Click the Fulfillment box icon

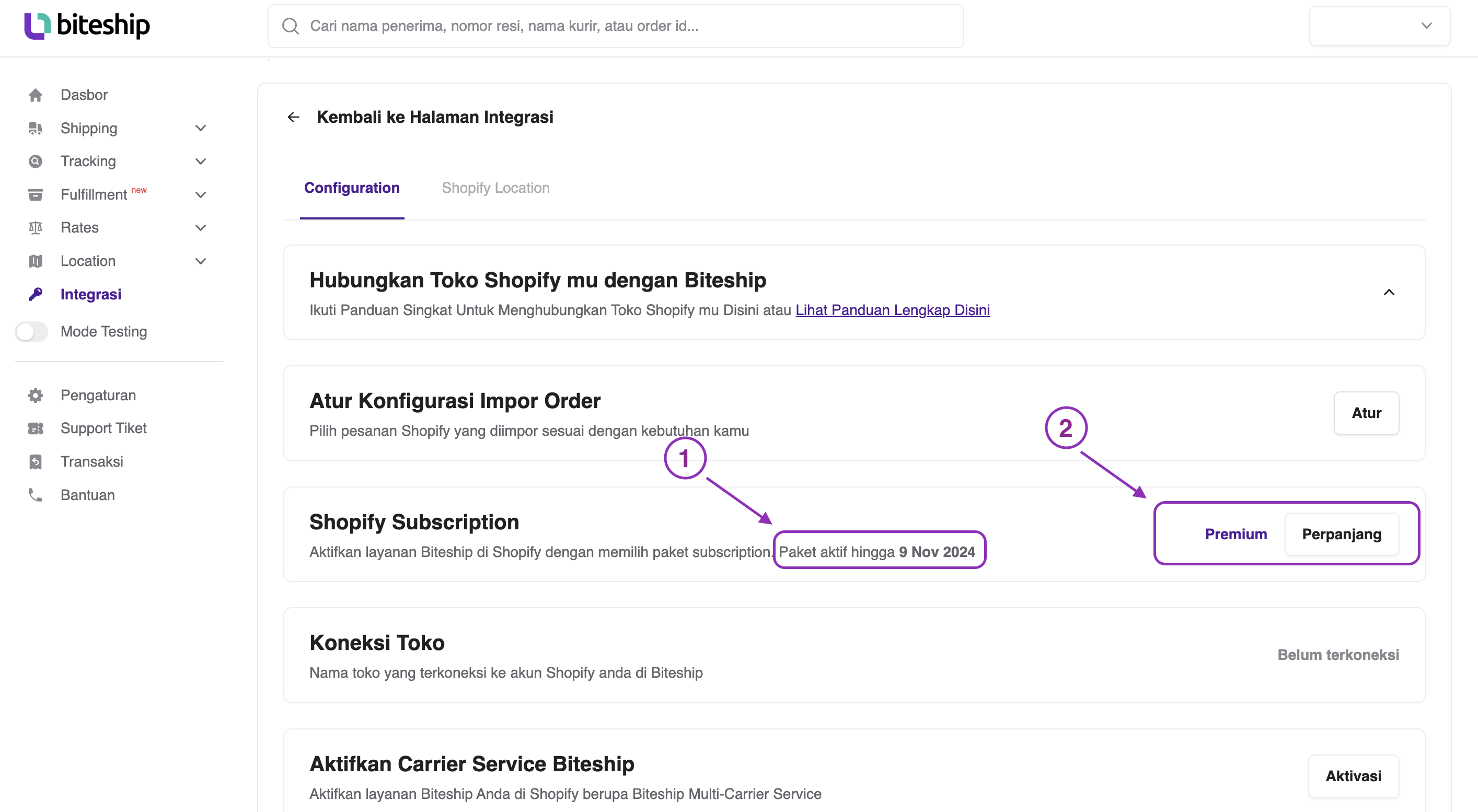[x=36, y=195]
